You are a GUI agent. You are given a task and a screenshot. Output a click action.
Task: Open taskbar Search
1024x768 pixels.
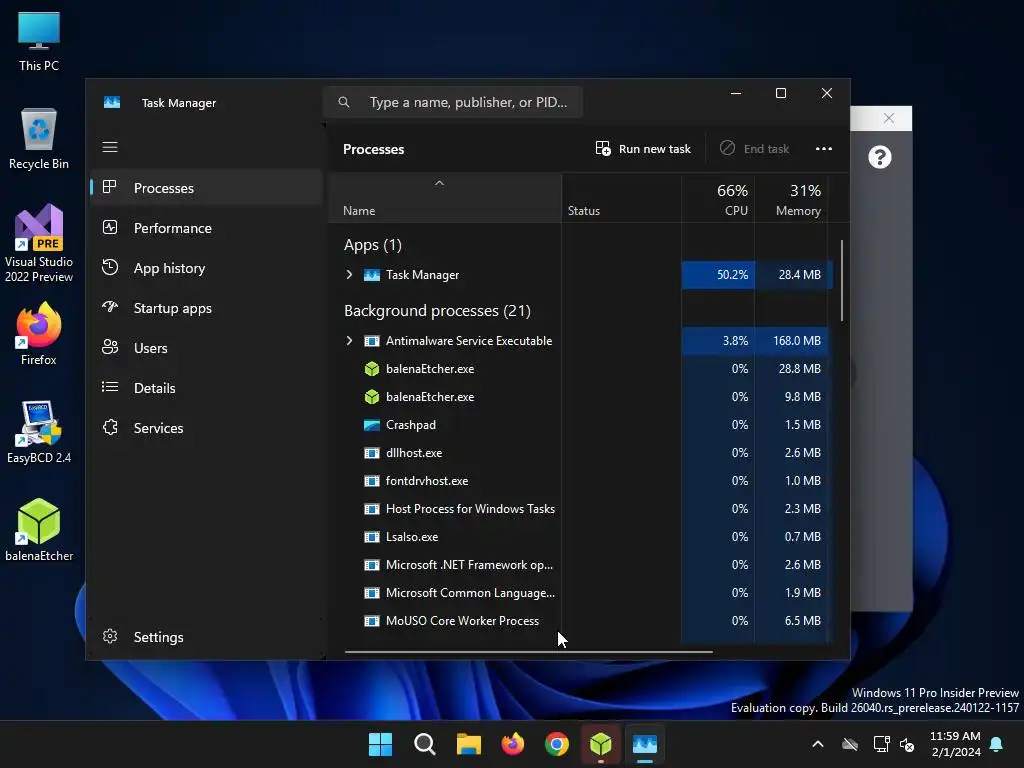424,744
